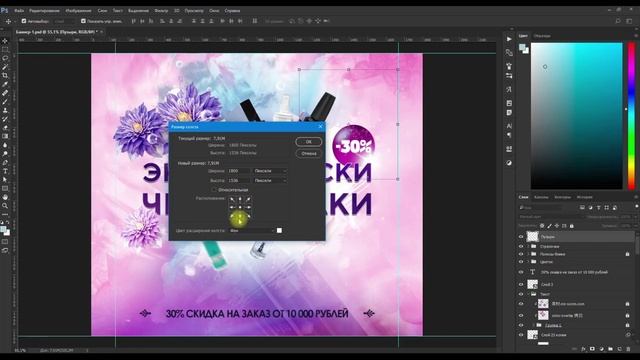
Task: Toggle visibility of the 30% text layer
Action: pyautogui.click(x=521, y=272)
